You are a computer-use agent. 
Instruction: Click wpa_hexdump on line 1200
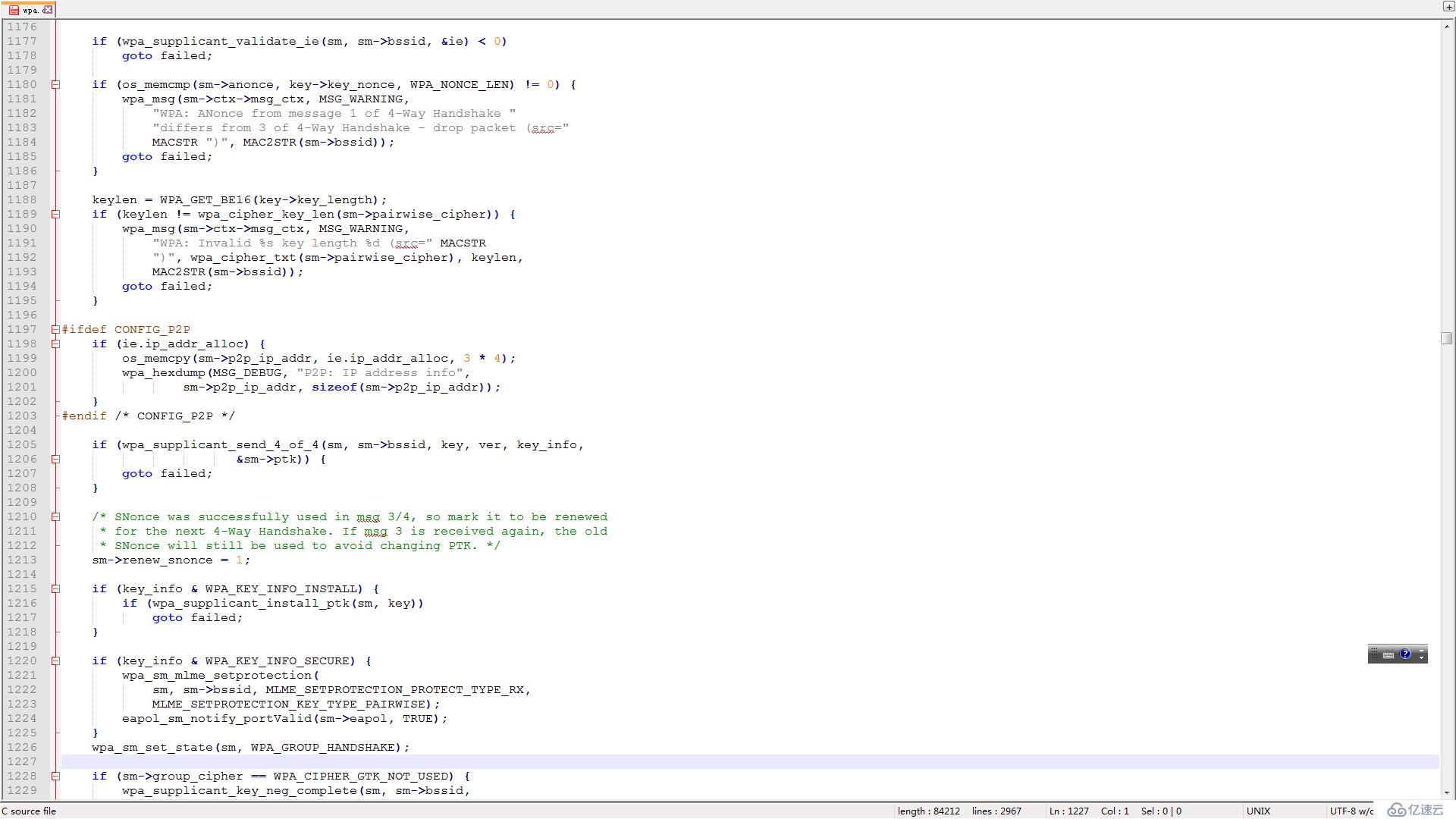click(x=164, y=372)
